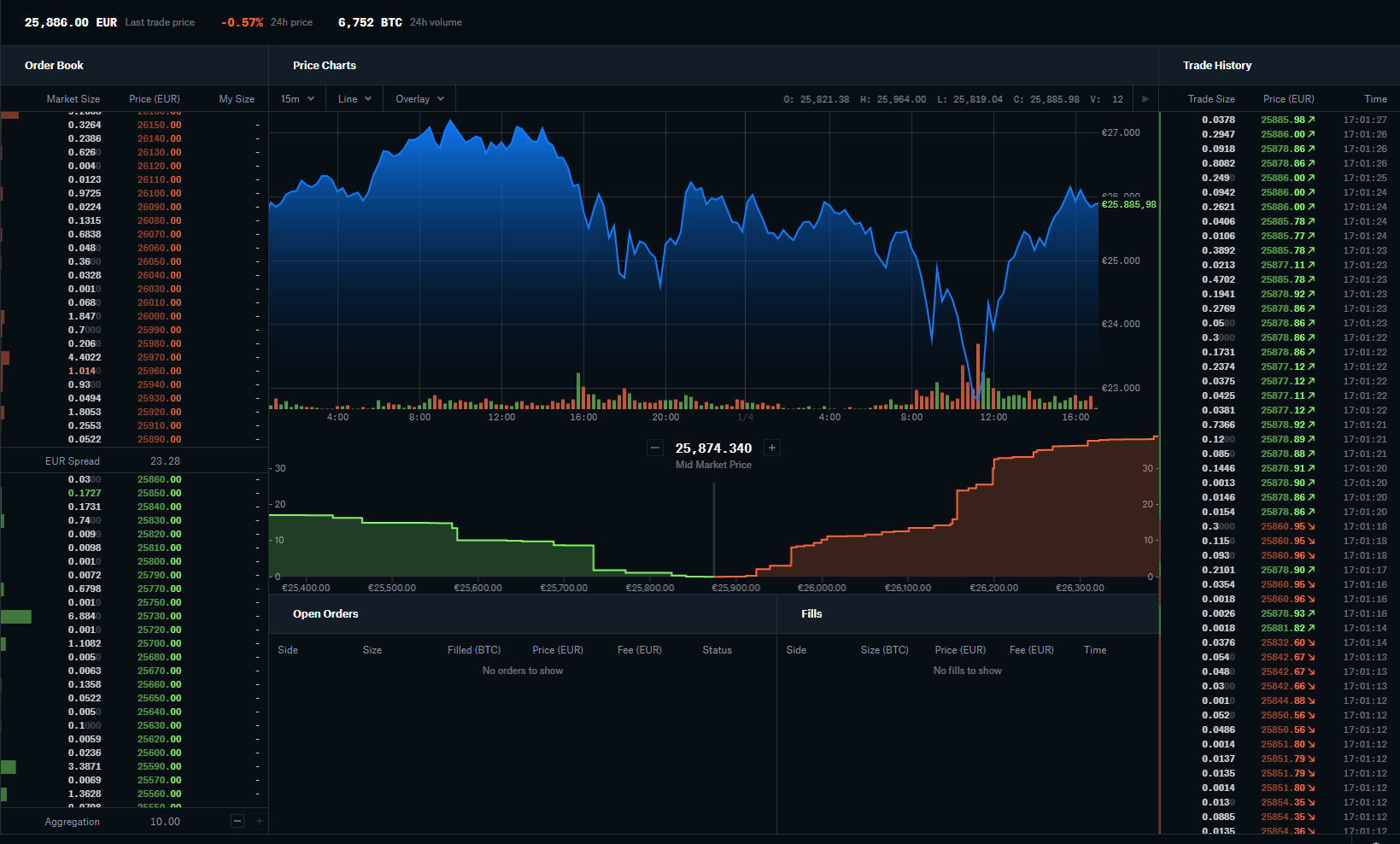Click the play arrow at chart toolbar right
The width and height of the screenshot is (1400, 844).
[x=1145, y=99]
